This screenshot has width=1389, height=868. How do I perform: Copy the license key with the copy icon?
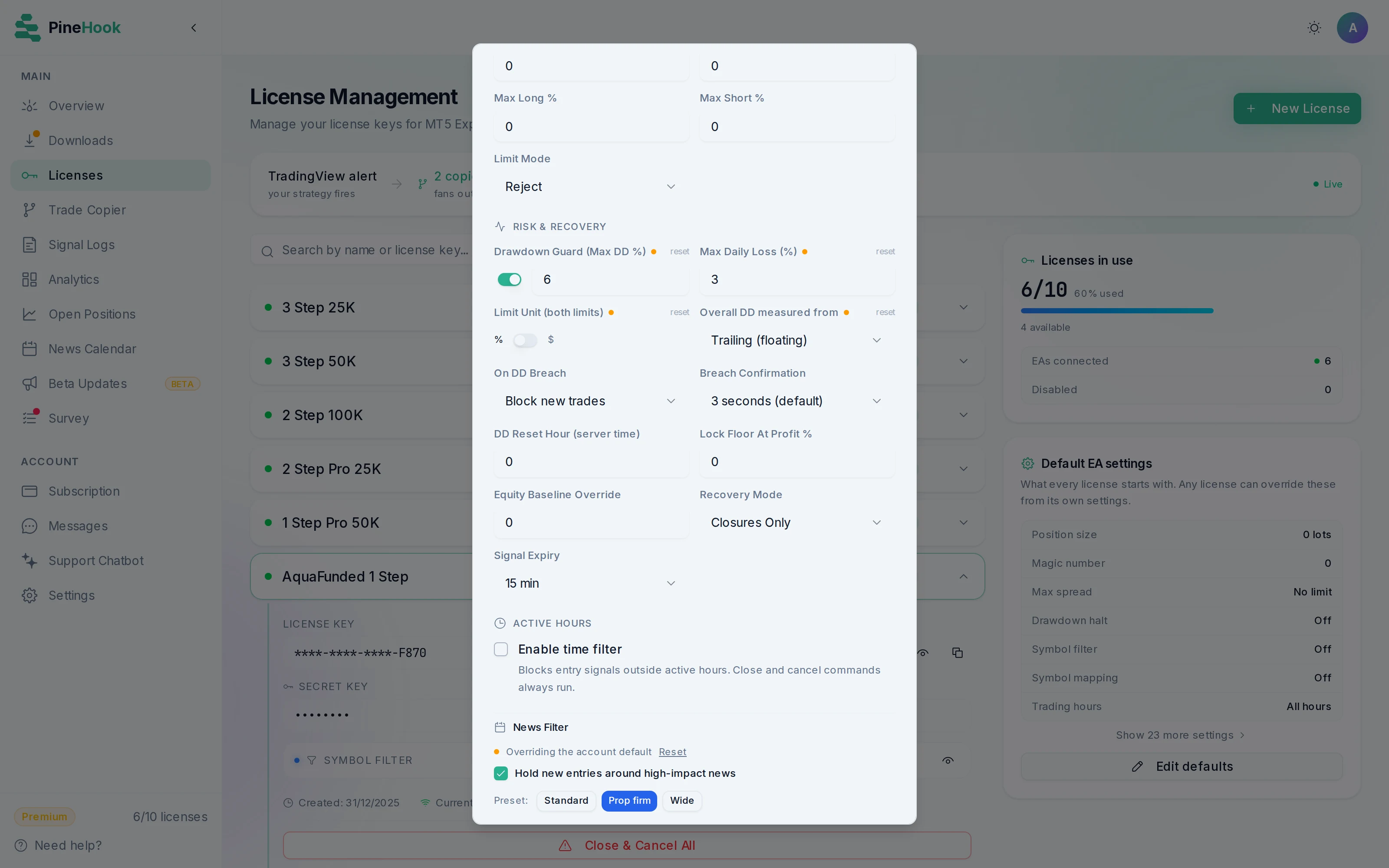pyautogui.click(x=958, y=653)
